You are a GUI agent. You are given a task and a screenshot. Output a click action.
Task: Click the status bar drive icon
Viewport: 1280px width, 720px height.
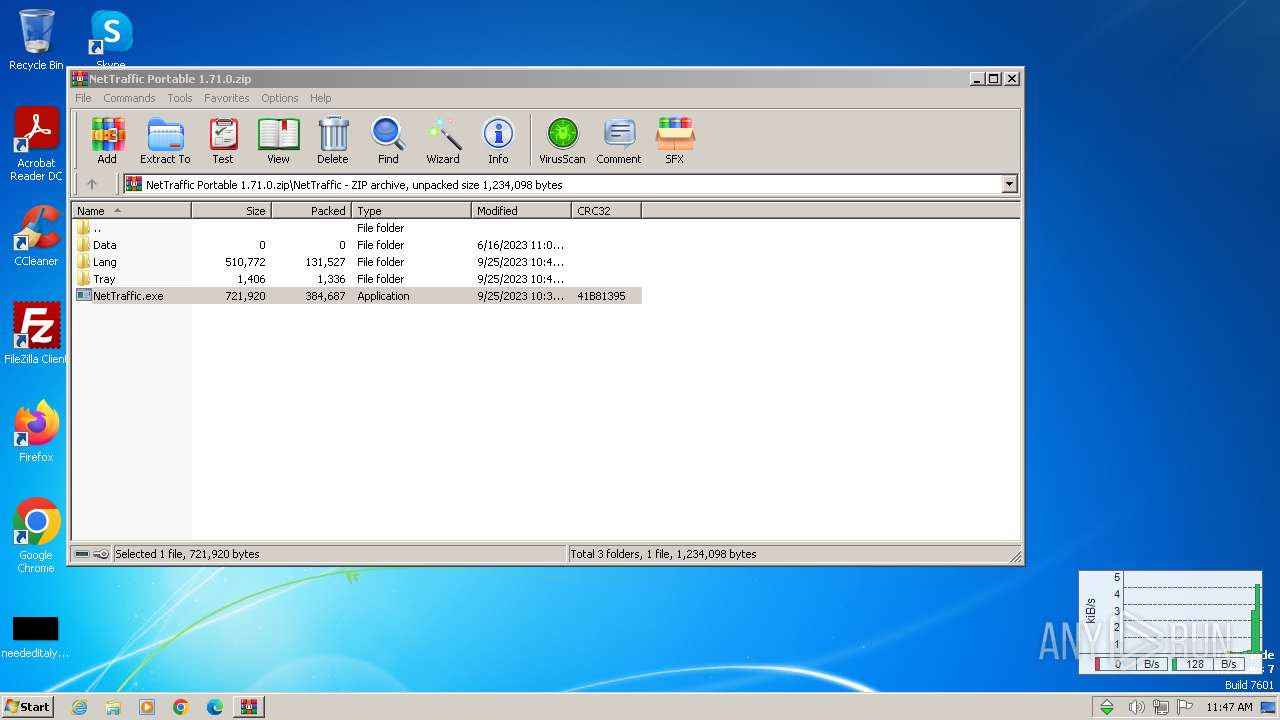click(x=82, y=554)
